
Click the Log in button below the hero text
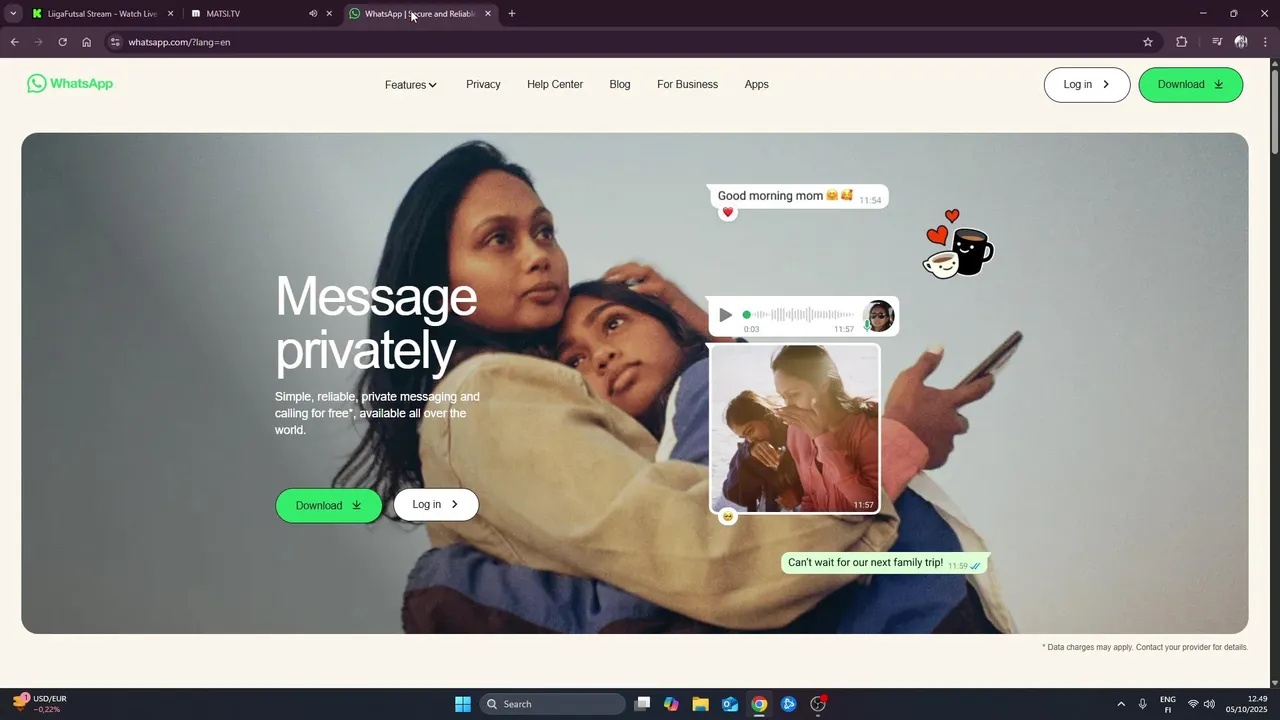click(436, 505)
